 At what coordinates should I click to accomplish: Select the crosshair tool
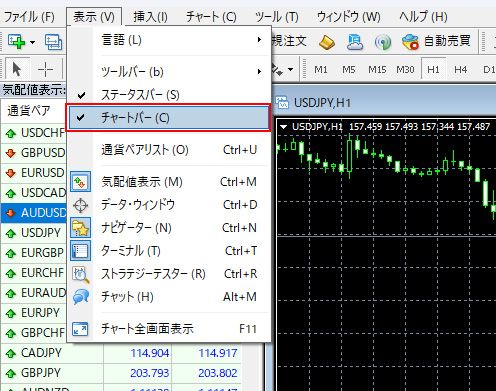click(46, 69)
